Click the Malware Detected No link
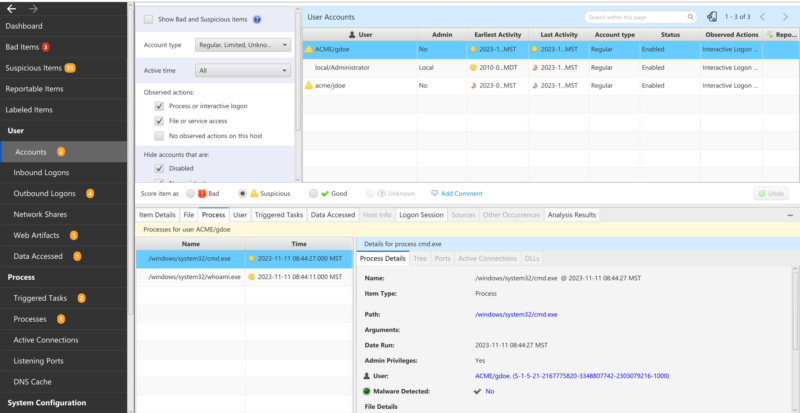 tap(490, 392)
